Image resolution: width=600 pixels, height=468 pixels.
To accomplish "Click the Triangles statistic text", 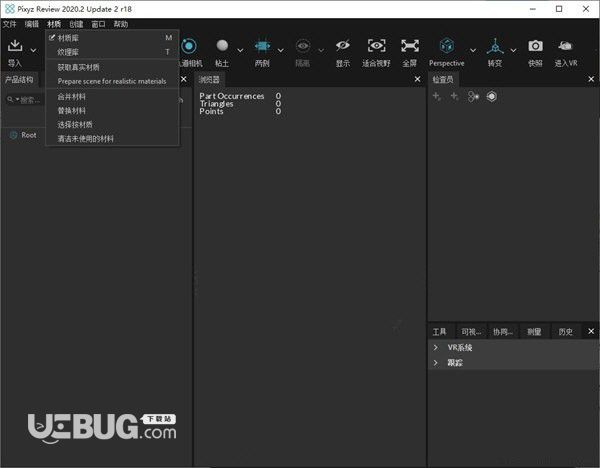I will tap(216, 104).
